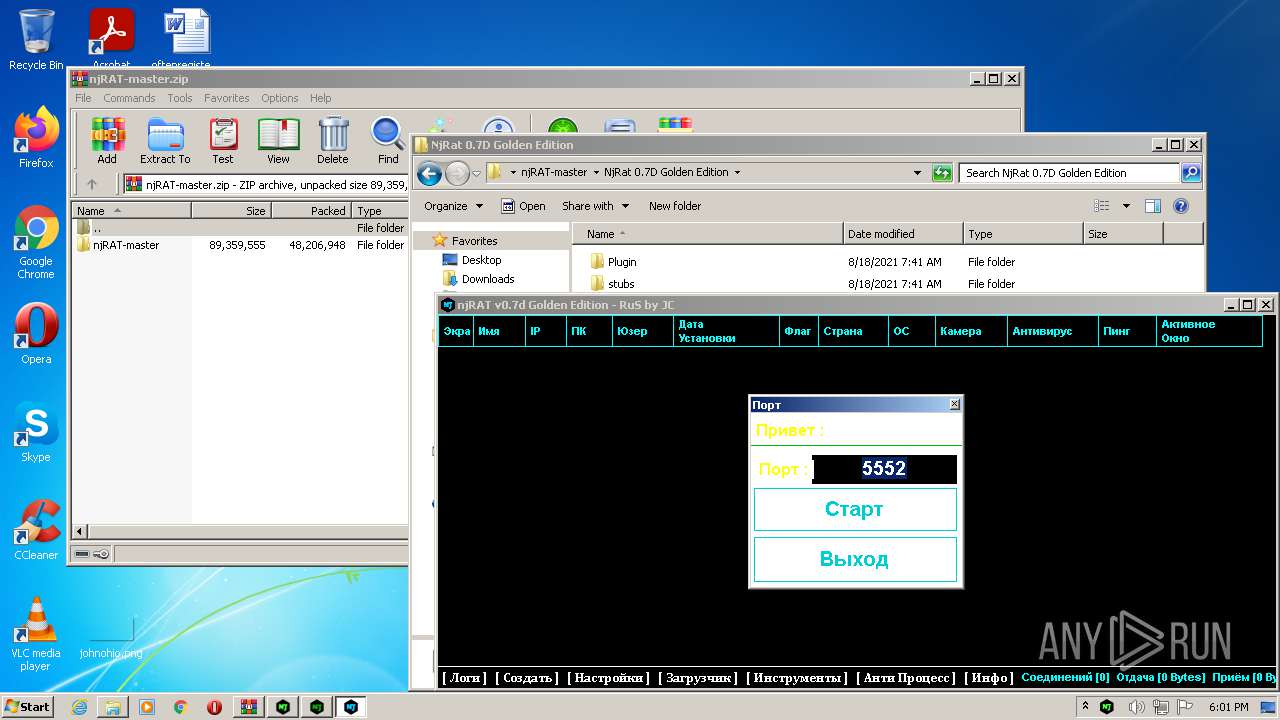Click the Explorer search magnifier icon

pos(1190,173)
